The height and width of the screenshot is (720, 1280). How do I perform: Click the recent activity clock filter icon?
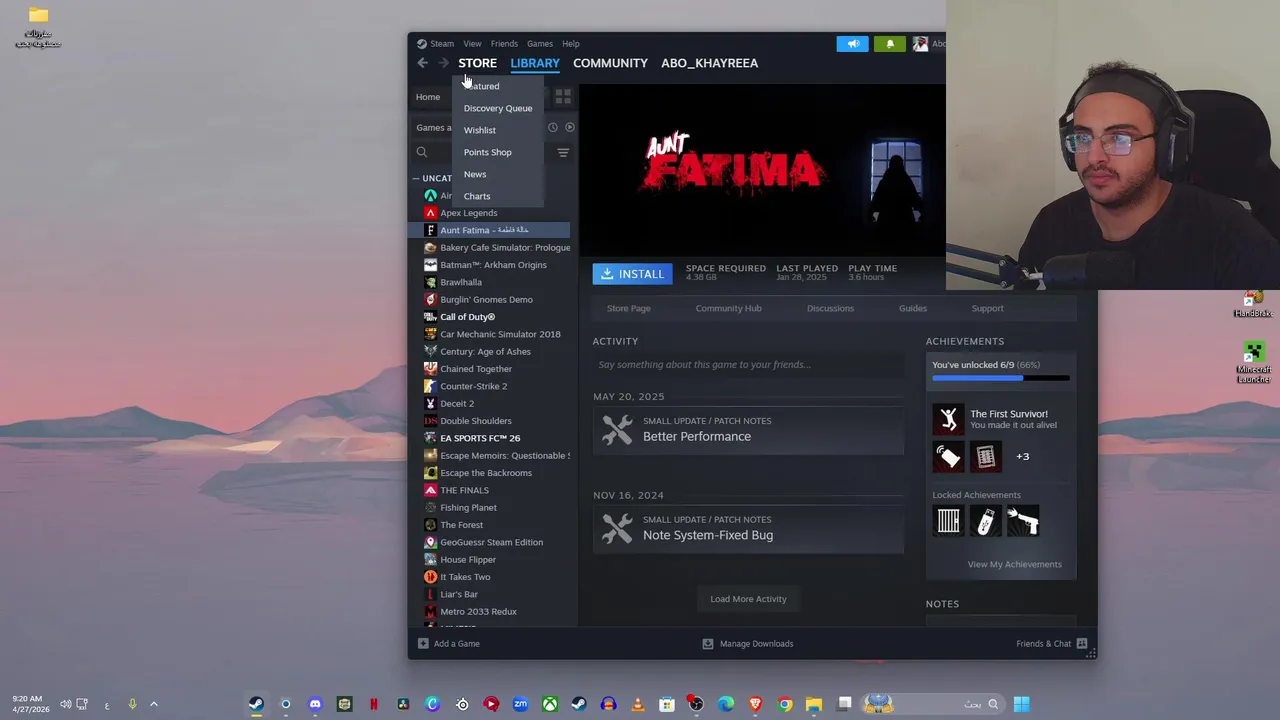[x=552, y=127]
